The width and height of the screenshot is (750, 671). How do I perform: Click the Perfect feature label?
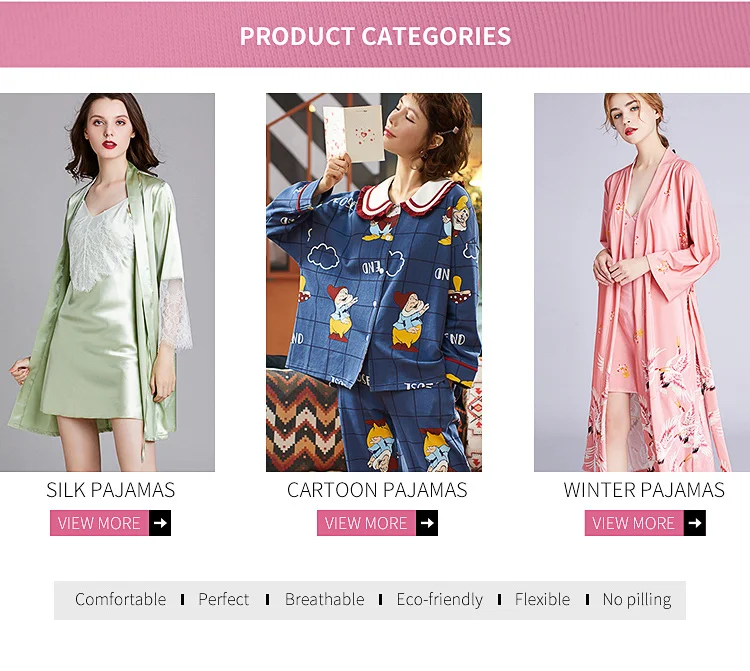coord(223,600)
